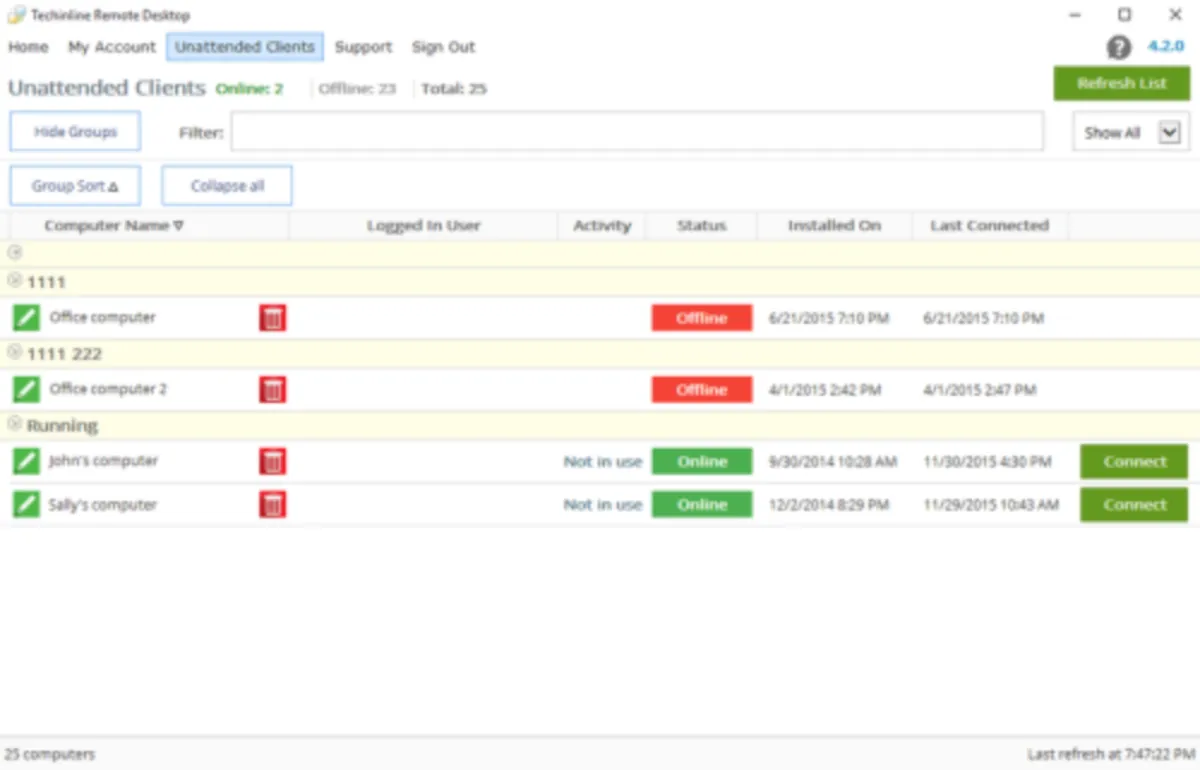This screenshot has width=1200, height=770.
Task: Delete Office computer using trash icon
Action: coord(273,318)
